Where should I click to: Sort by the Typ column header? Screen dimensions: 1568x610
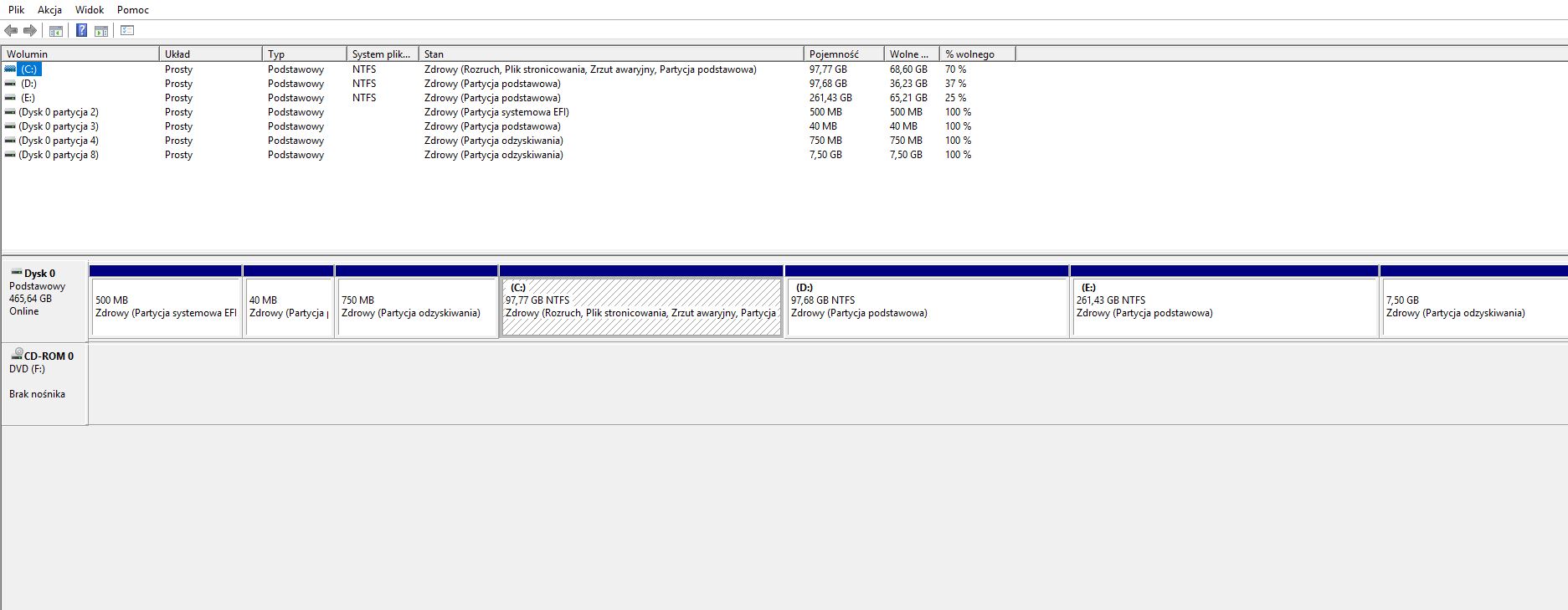[x=305, y=54]
